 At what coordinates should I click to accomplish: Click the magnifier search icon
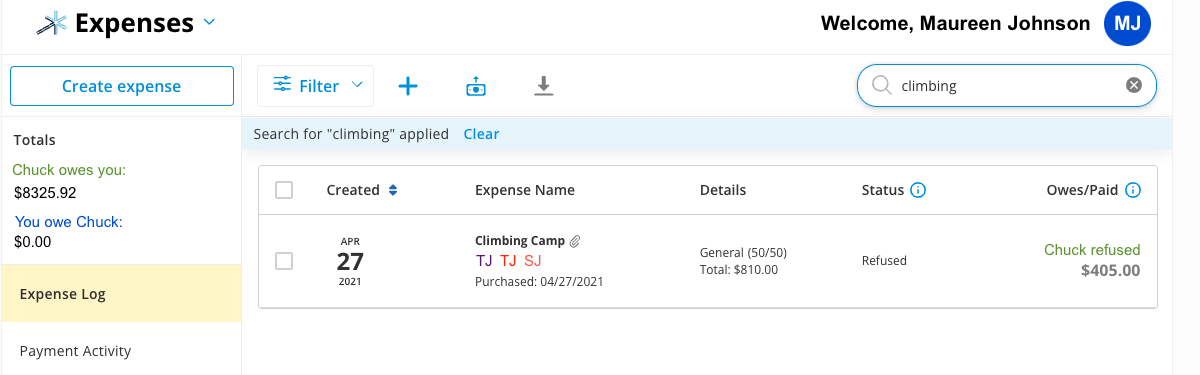click(x=881, y=86)
